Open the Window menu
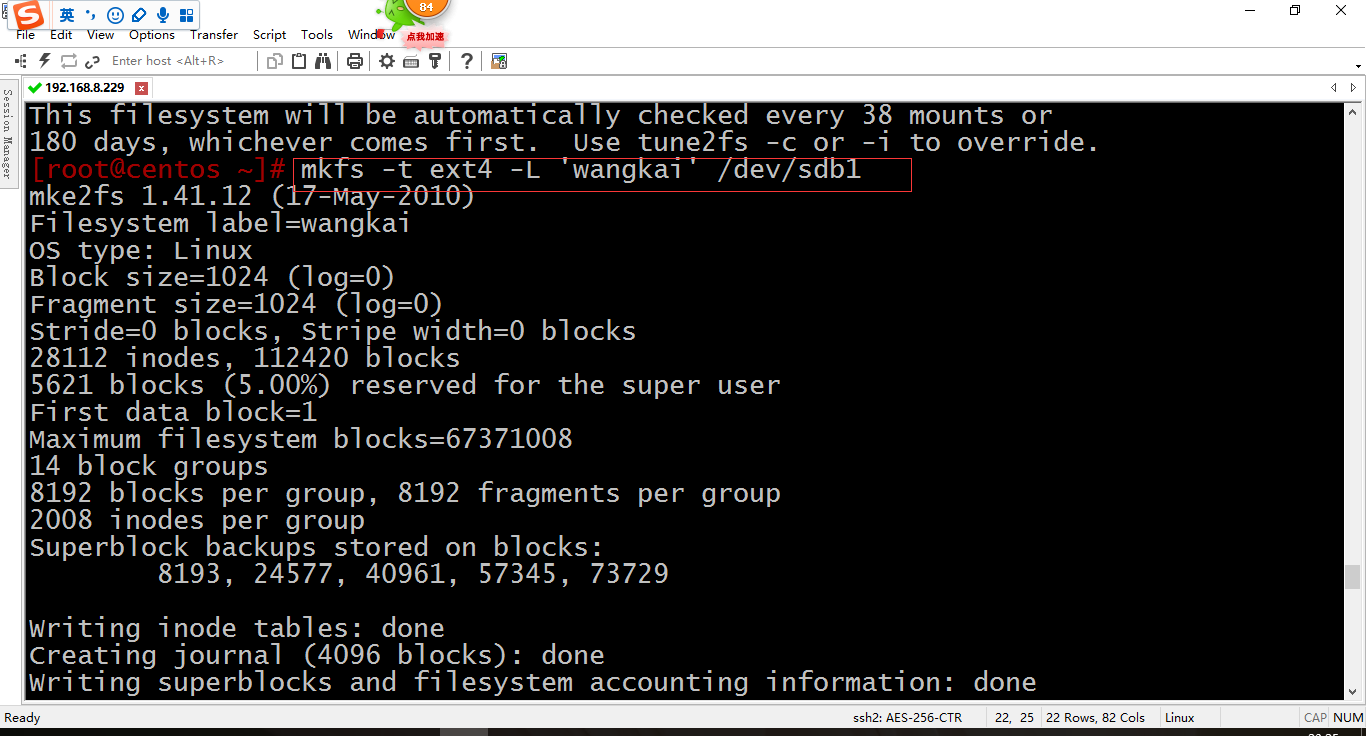The width and height of the screenshot is (1366, 736). (371, 35)
